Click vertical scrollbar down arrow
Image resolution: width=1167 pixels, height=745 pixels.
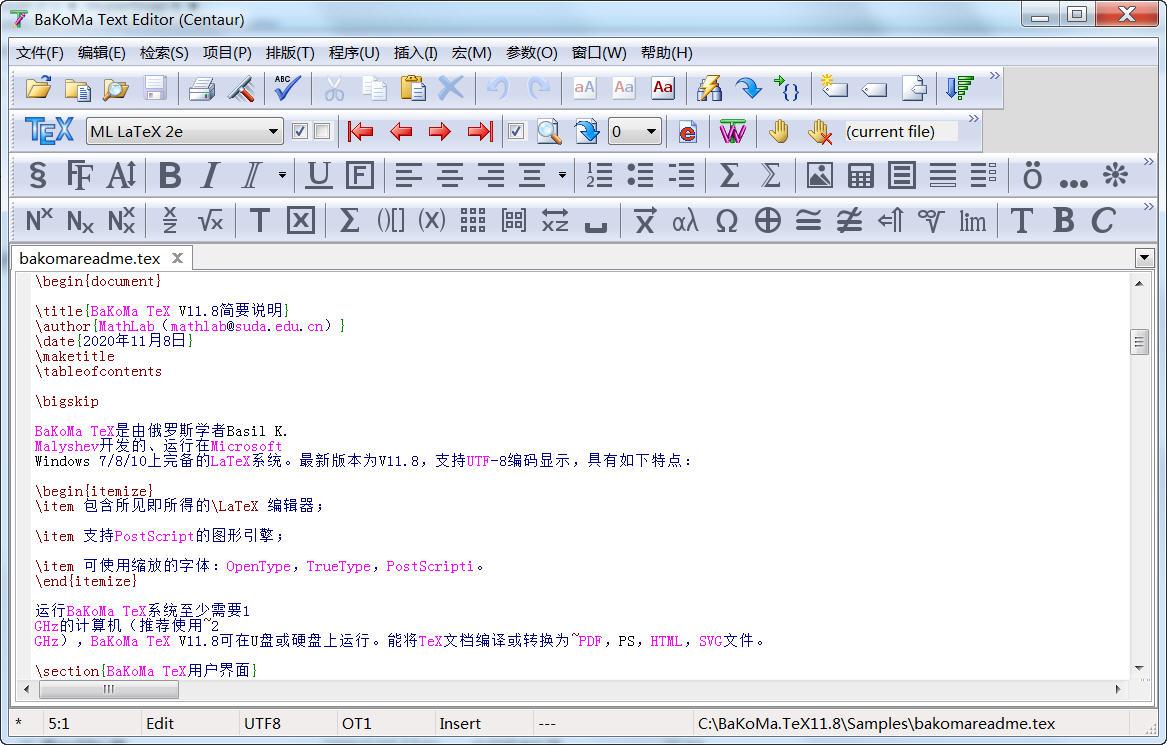[x=1139, y=668]
